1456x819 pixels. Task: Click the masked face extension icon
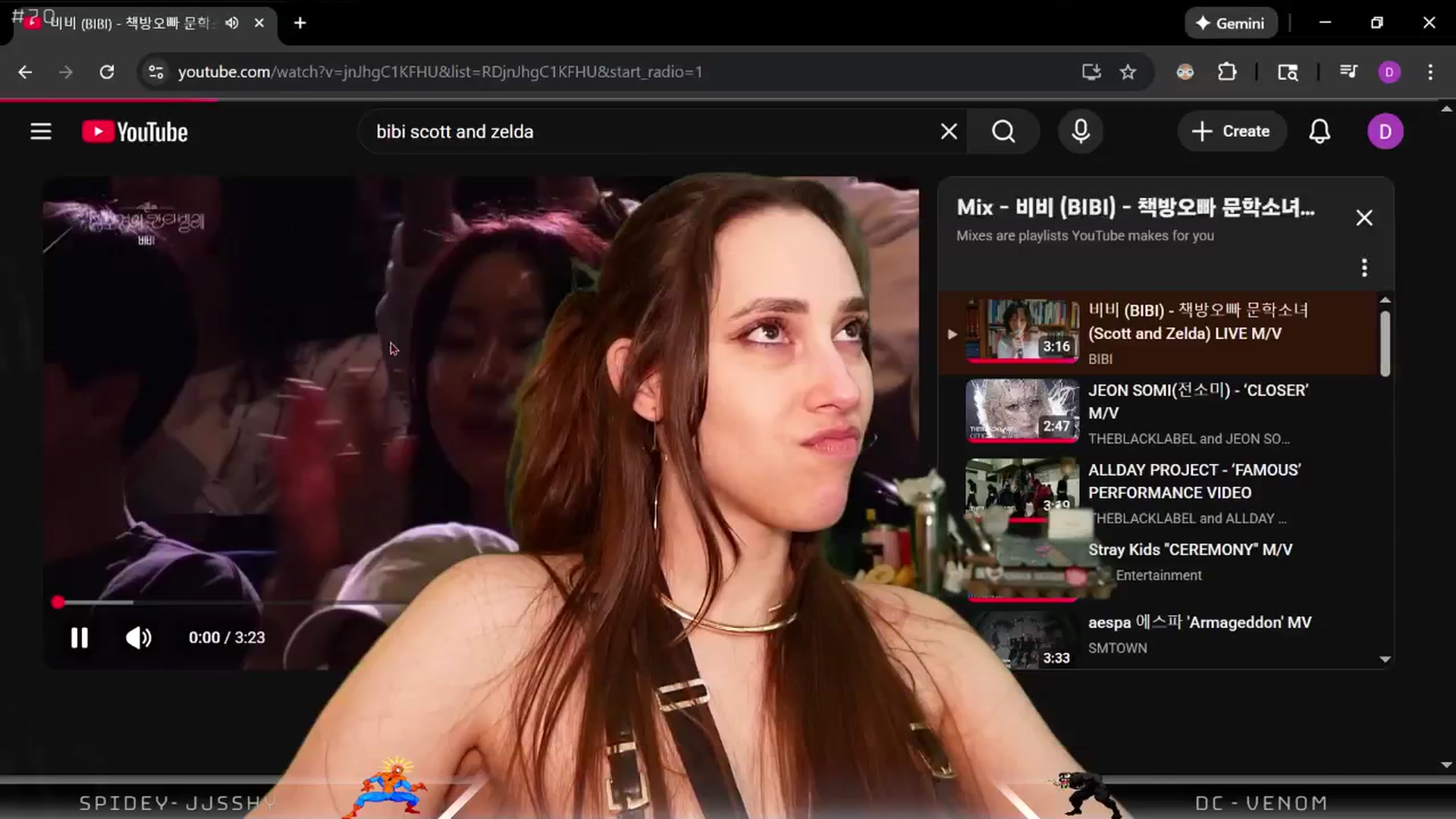(x=1185, y=72)
